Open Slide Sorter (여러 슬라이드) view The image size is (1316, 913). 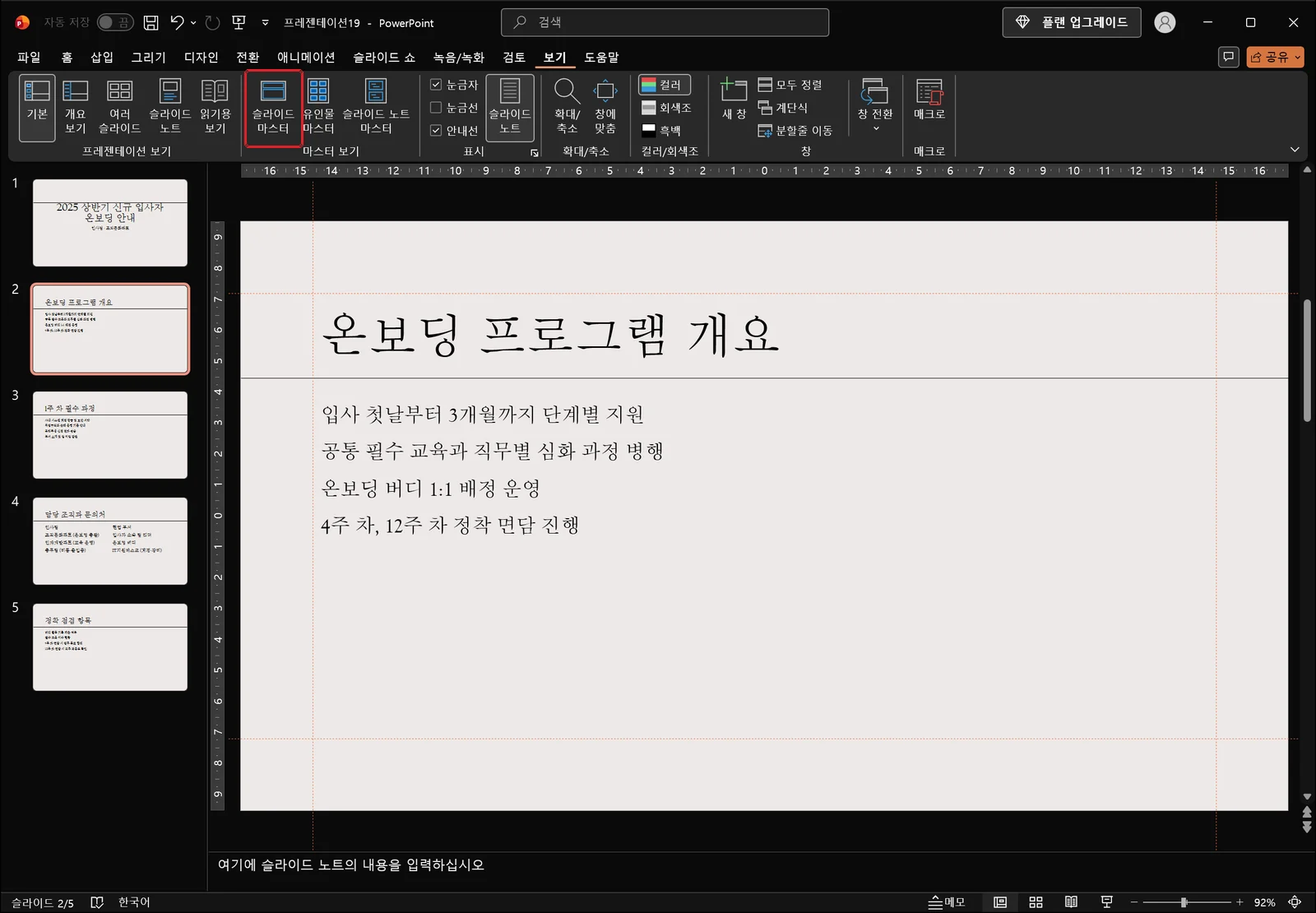[120, 108]
